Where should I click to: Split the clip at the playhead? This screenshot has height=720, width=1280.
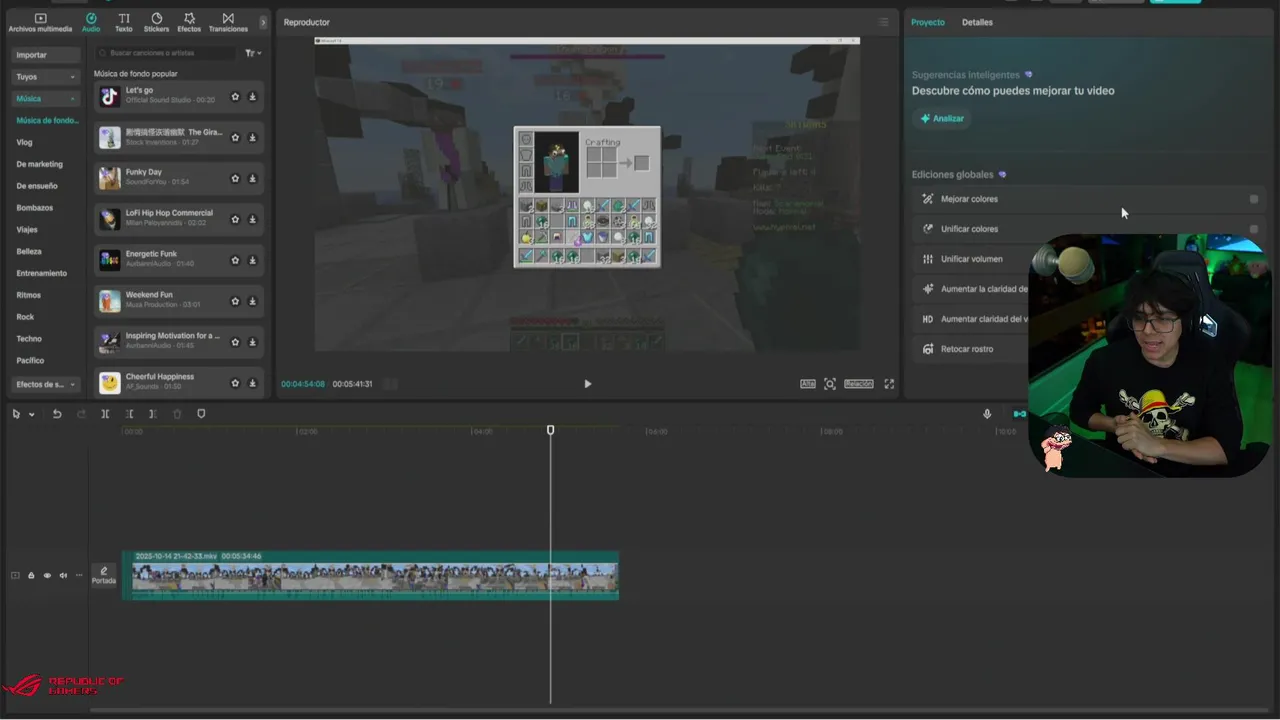click(105, 414)
